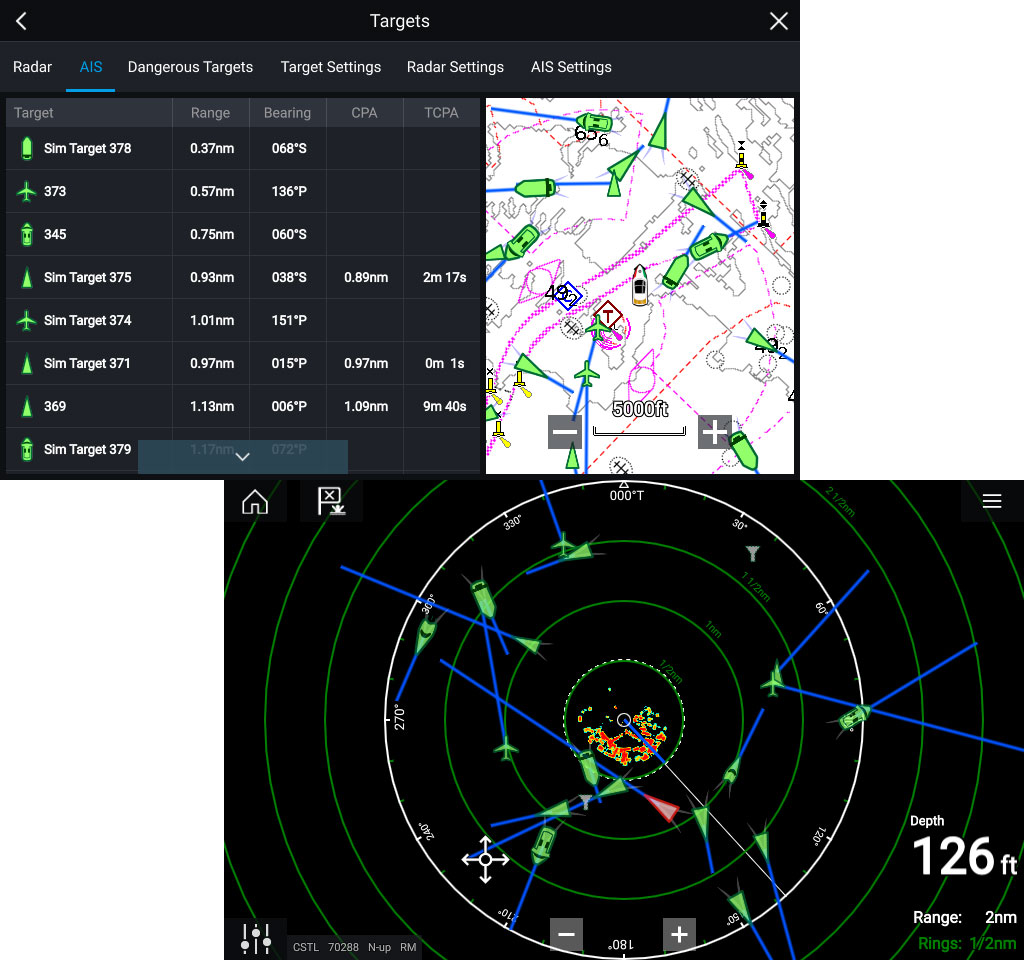1024x960 pixels.
Task: Click the 0.89nm CPA cell for Sim Target 375
Action: [x=366, y=278]
